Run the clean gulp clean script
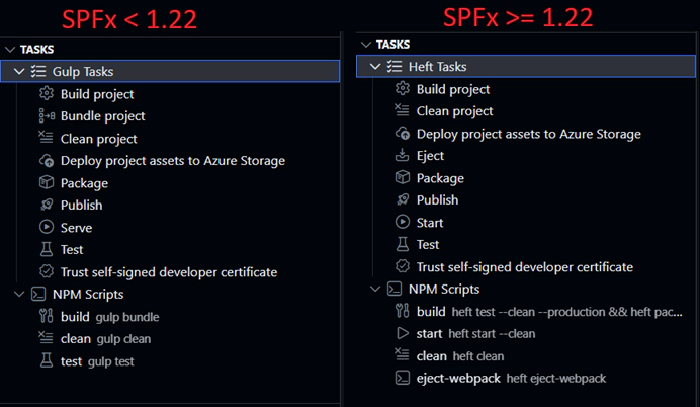Image resolution: width=700 pixels, height=407 pixels. coord(106,339)
